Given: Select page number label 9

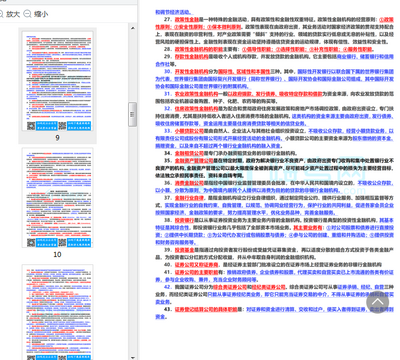Looking at the screenshot, I should click(57, 138).
